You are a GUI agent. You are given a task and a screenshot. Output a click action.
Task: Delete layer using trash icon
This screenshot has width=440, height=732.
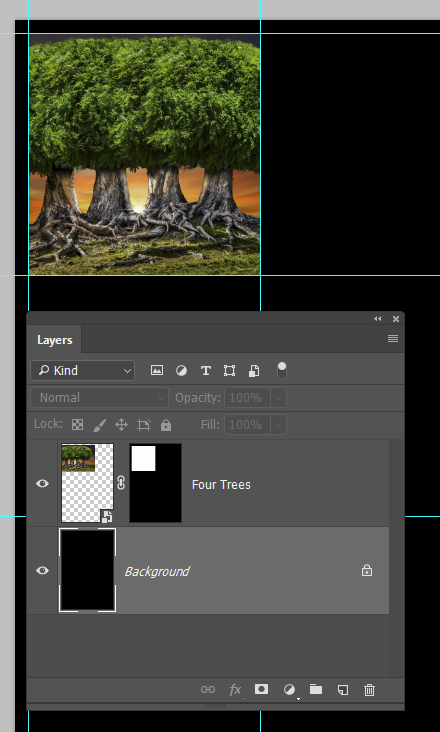369,690
